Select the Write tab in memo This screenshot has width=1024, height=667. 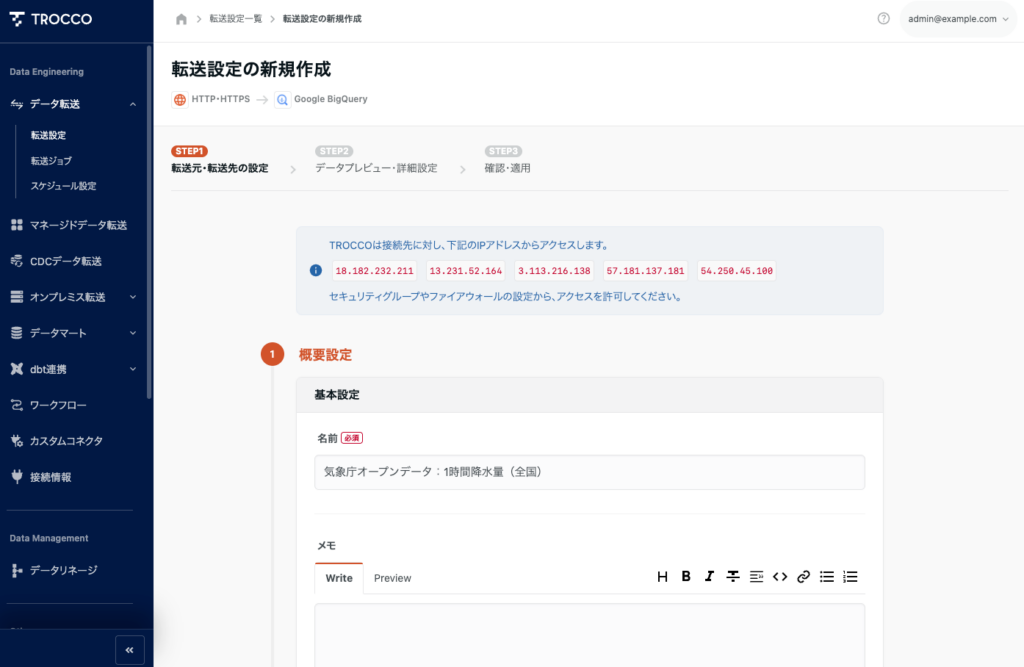tap(339, 578)
